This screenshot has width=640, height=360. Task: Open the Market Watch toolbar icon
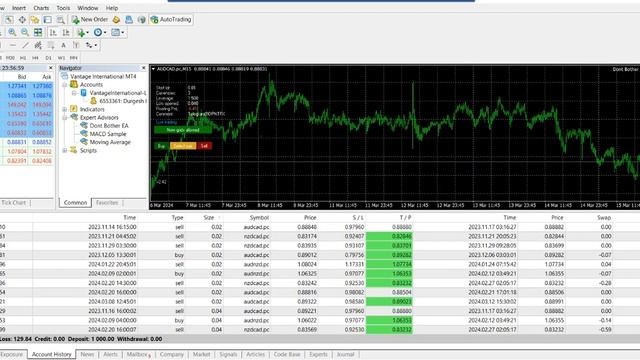coord(9,19)
